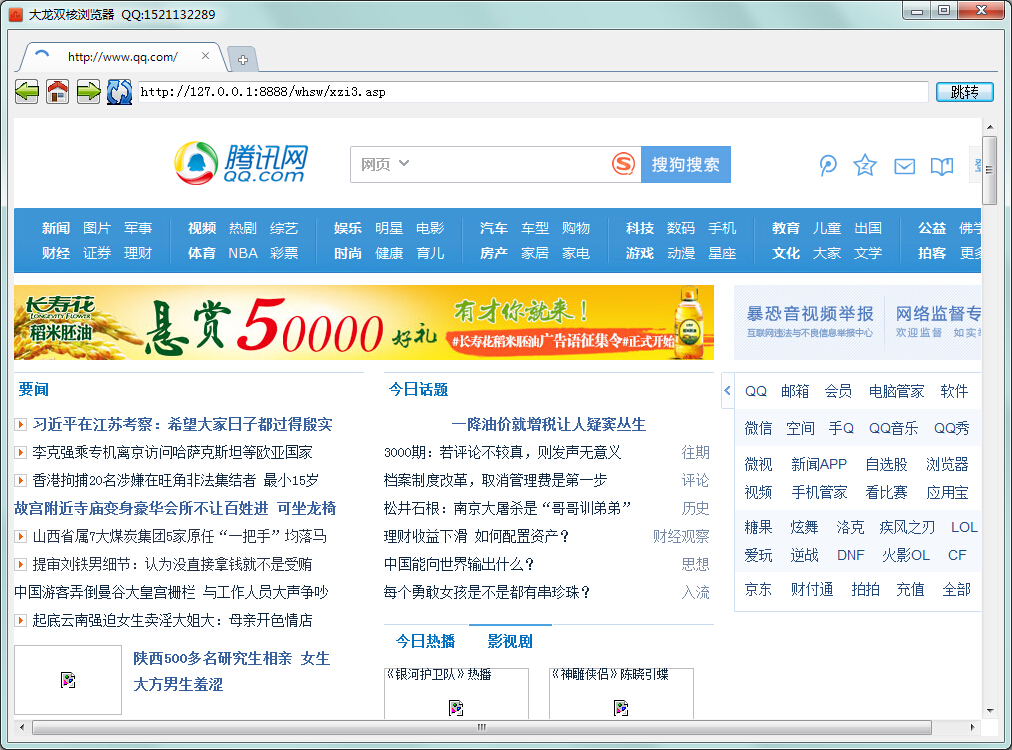The image size is (1012, 750).
Task: Open 陕西500多名研究生相亲 article link
Action: click(231, 671)
